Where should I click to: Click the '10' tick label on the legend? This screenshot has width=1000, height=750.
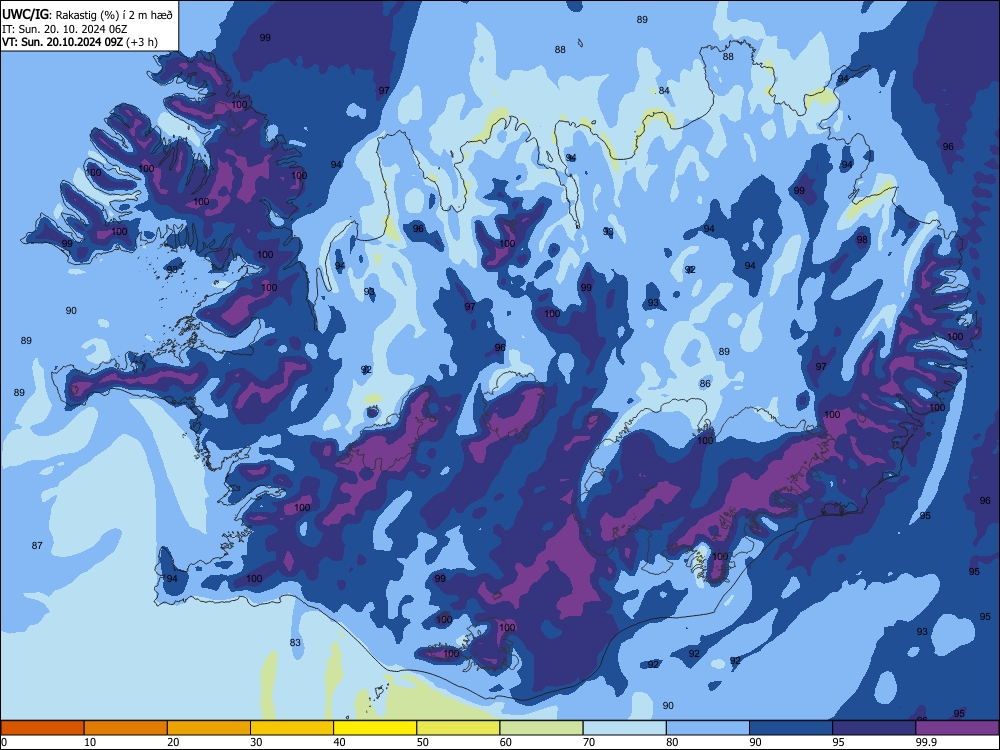coord(90,742)
